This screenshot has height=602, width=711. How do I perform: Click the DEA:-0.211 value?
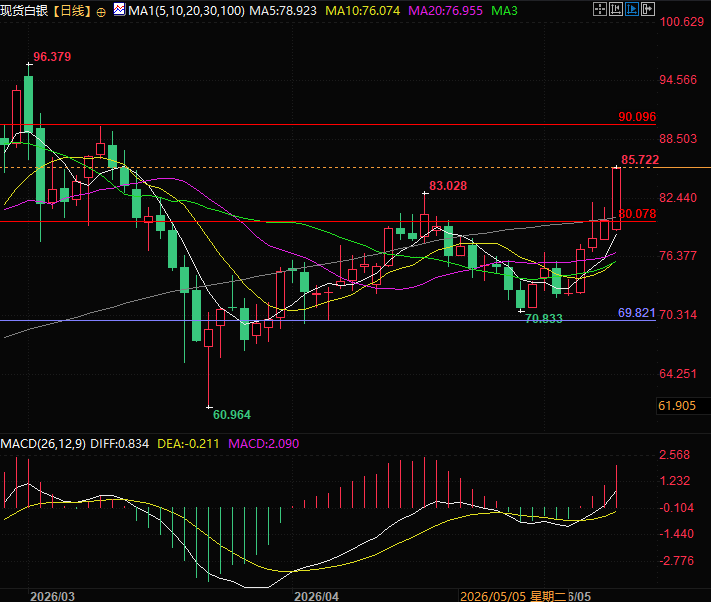click(188, 444)
